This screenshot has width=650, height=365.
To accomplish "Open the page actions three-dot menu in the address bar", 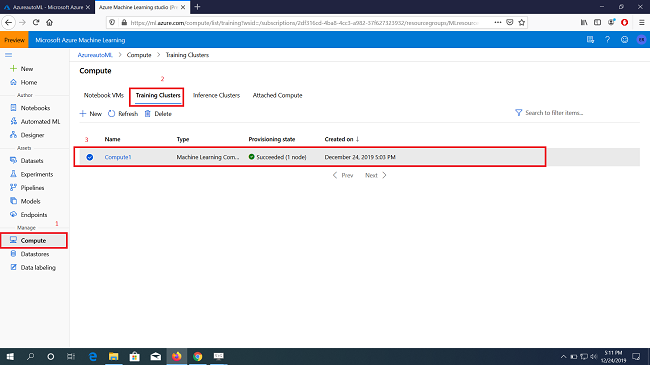I will pos(497,22).
